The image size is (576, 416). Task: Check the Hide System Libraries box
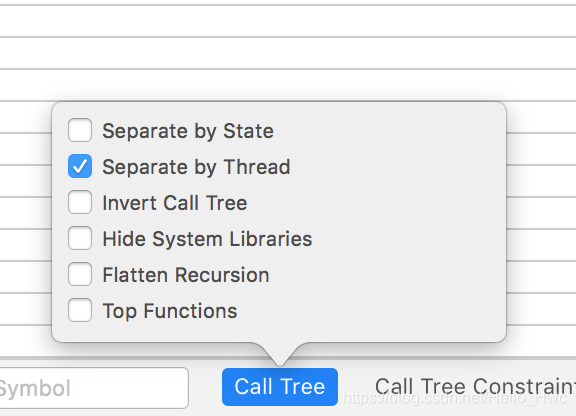(80, 238)
